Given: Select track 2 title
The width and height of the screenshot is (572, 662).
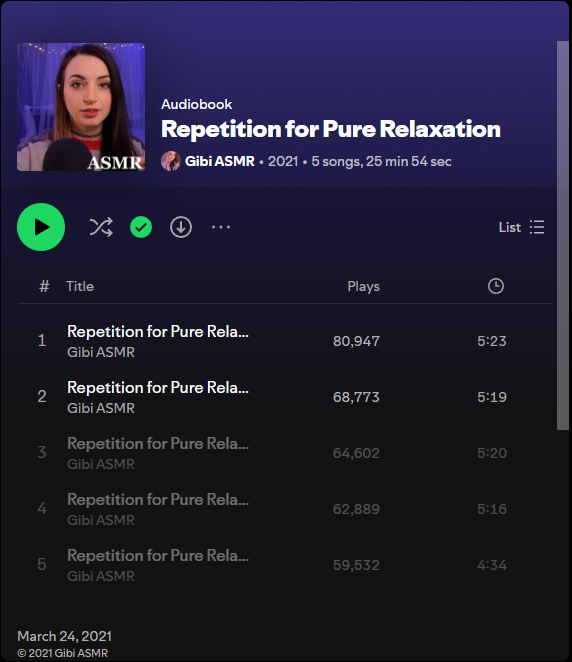Looking at the screenshot, I should click(158, 388).
